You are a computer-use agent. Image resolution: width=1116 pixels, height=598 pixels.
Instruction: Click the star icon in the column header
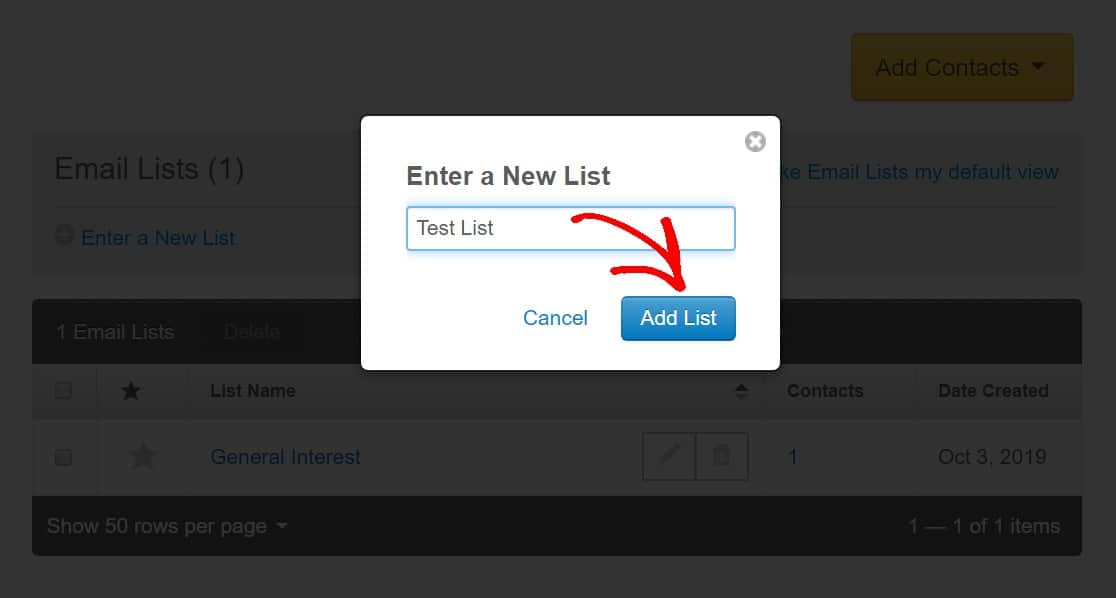coord(131,390)
